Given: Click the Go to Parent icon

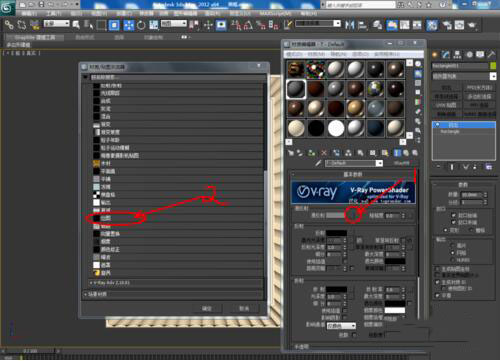Looking at the screenshot, I should (406, 153).
